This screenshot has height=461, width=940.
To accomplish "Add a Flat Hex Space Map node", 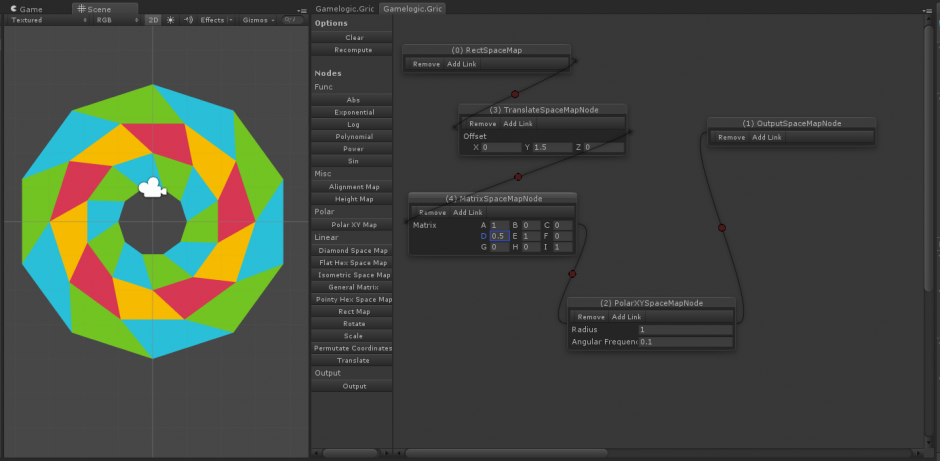I will point(352,263).
